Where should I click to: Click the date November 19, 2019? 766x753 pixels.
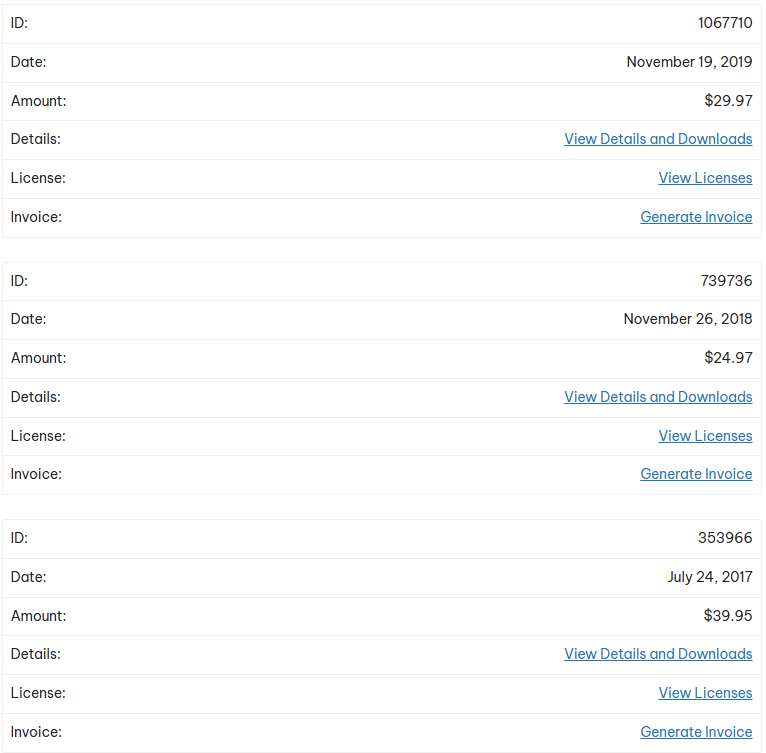(x=689, y=62)
